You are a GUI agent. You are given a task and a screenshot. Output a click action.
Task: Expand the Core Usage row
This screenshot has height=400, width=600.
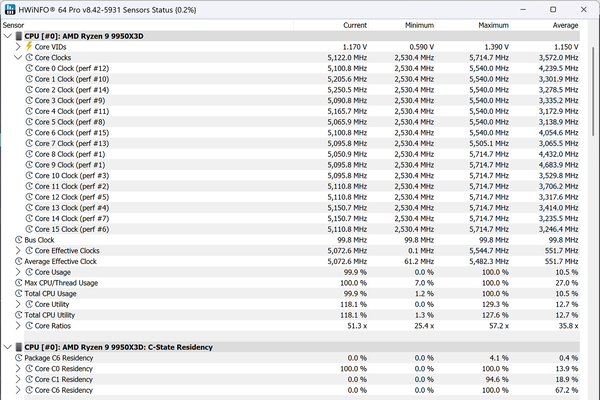[18, 272]
